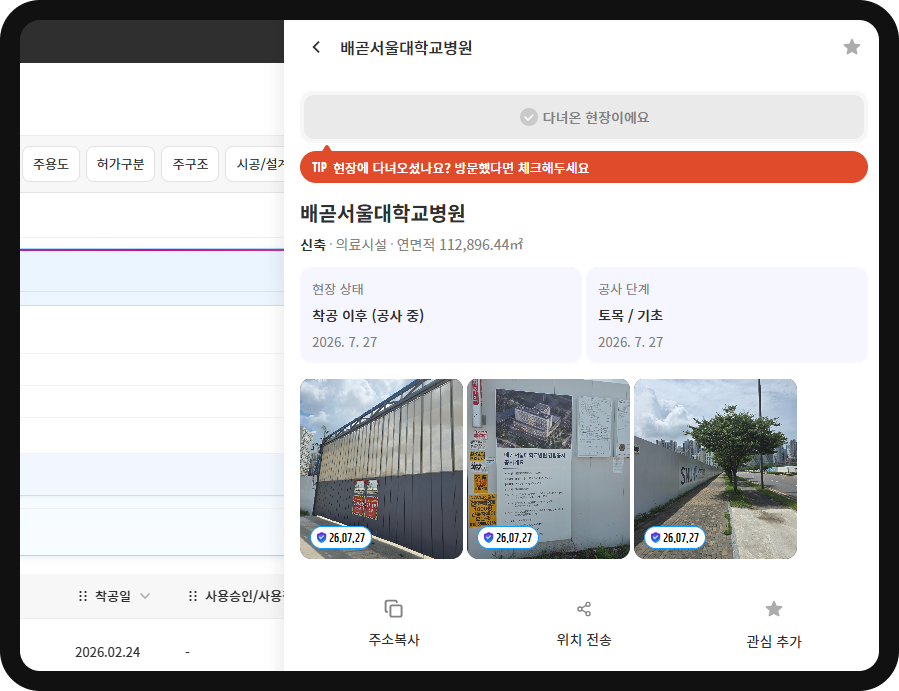The image size is (899, 691).
Task: Click date badge on gate fence photo
Action: click(x=341, y=537)
